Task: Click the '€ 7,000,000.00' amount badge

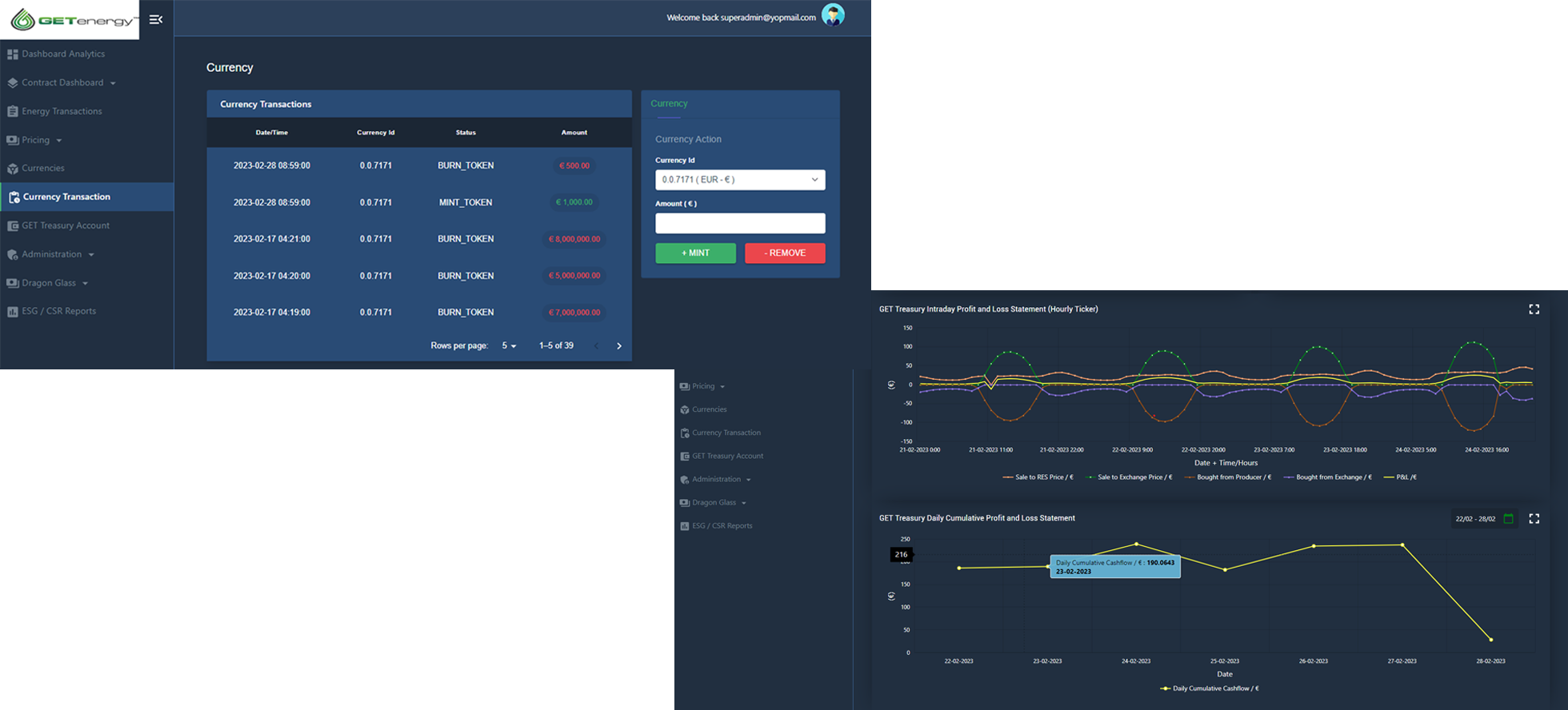Action: pos(574,313)
